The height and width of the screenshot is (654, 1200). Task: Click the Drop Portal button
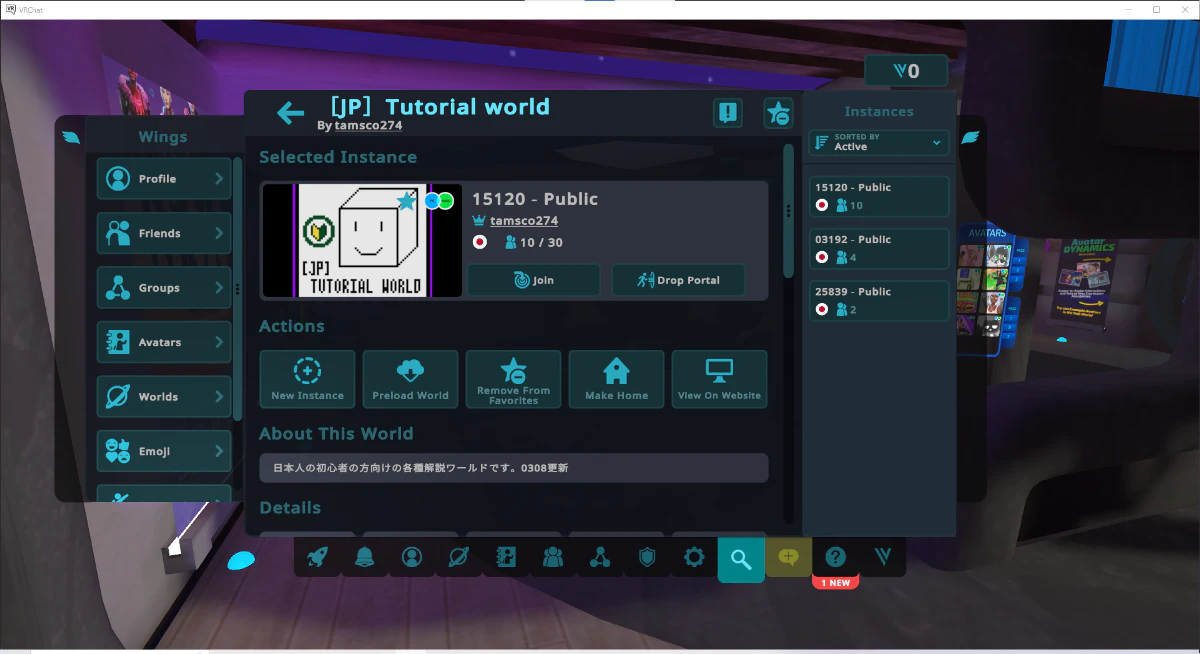[679, 280]
